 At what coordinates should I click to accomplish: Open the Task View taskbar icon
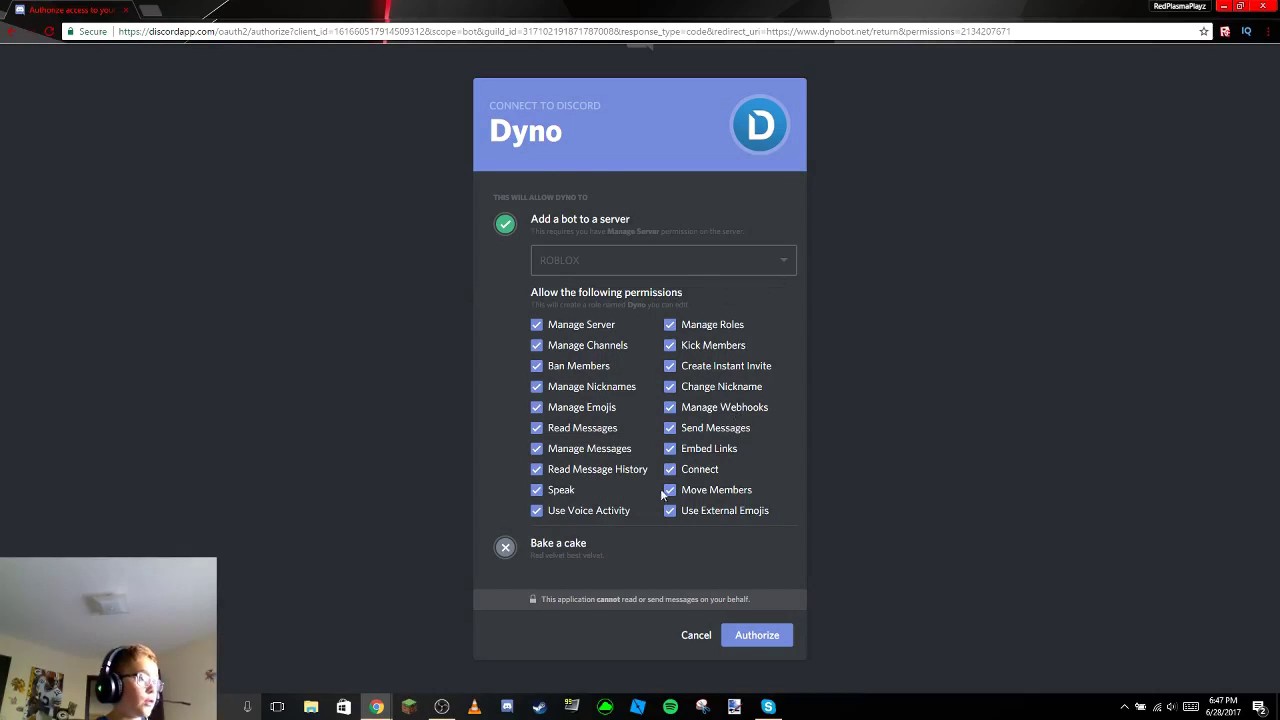click(x=277, y=707)
